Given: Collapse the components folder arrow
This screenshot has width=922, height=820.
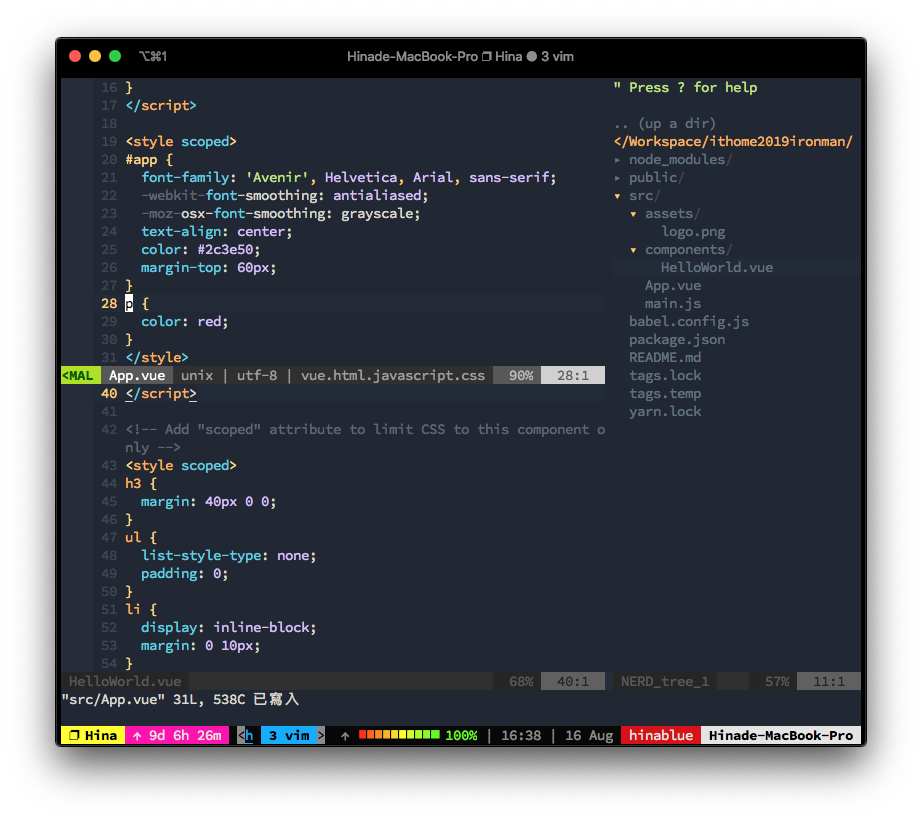Looking at the screenshot, I should click(x=633, y=250).
